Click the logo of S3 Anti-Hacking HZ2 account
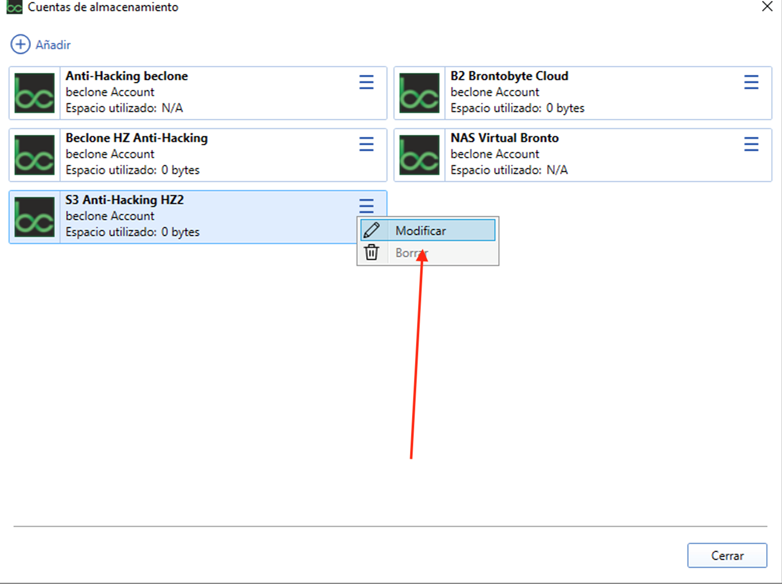 click(34, 217)
